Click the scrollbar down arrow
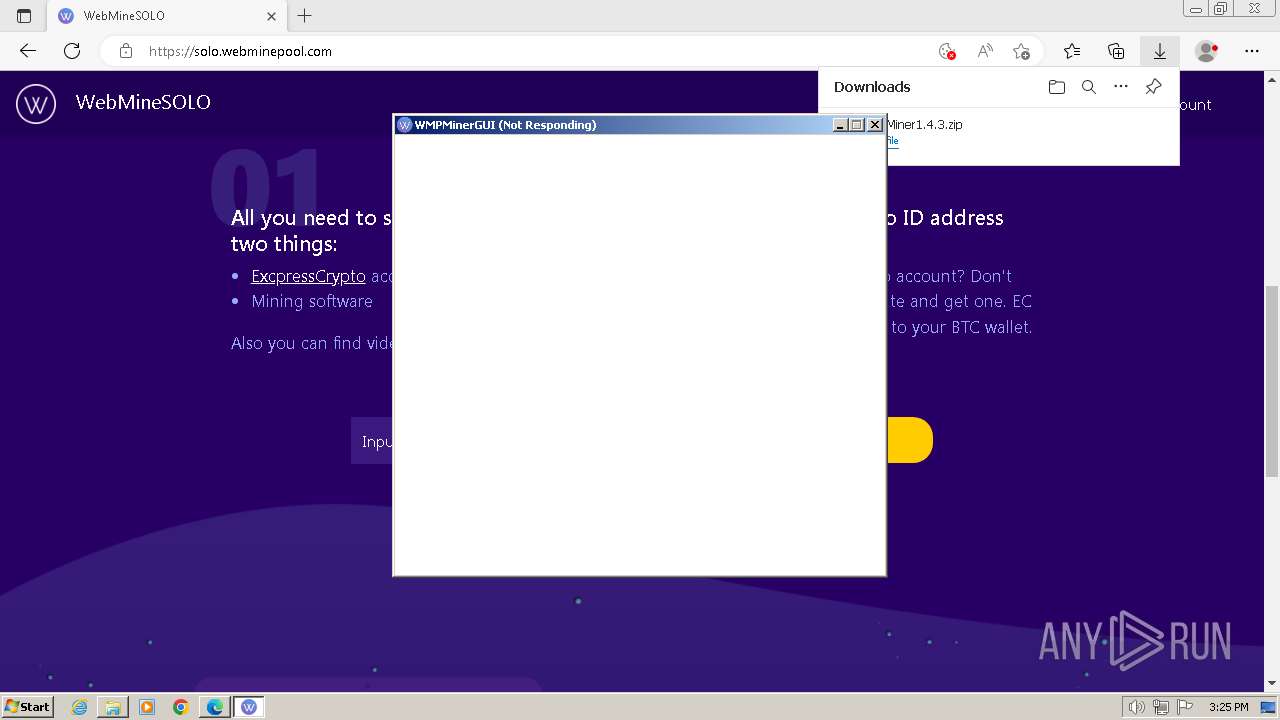The height and width of the screenshot is (720, 1280). pyautogui.click(x=1272, y=684)
